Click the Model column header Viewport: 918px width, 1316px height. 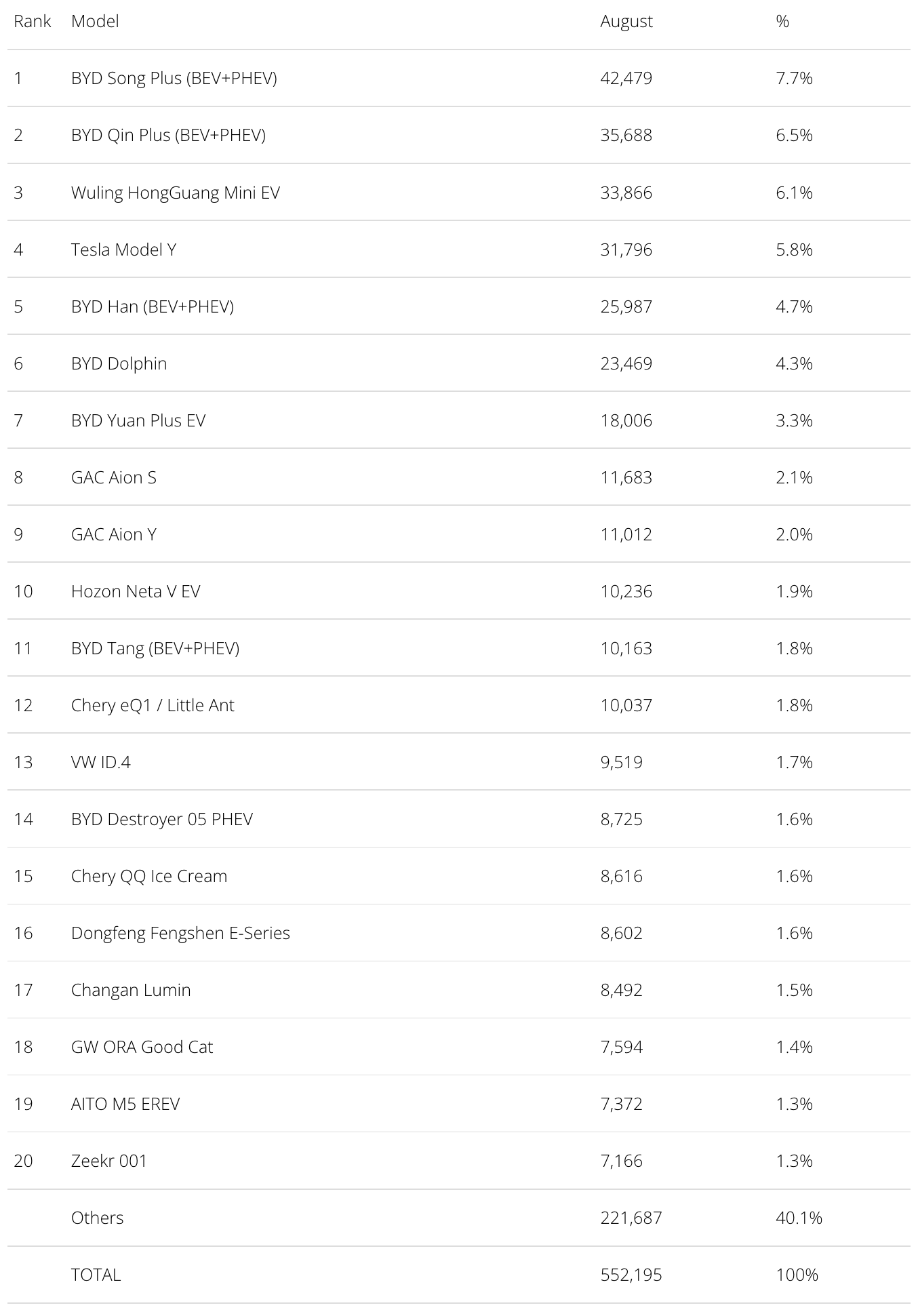(95, 21)
